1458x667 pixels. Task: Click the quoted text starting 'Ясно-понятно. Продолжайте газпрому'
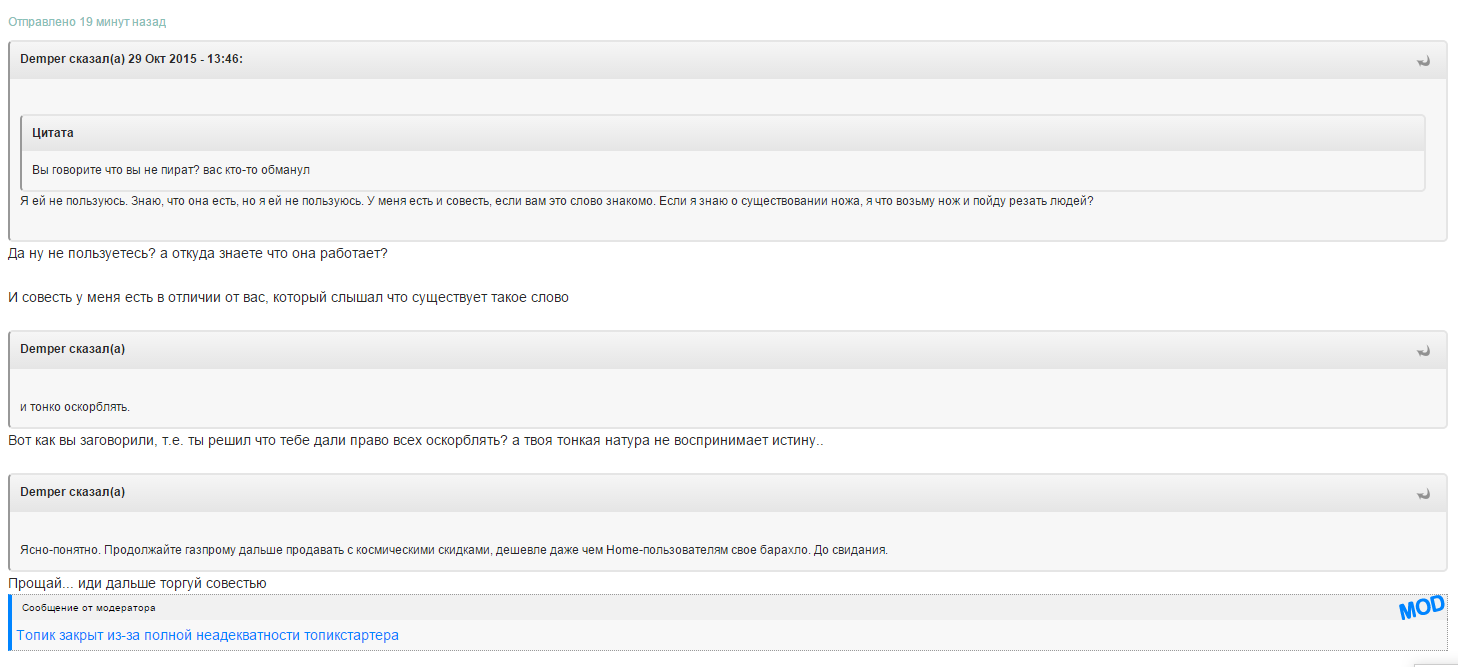point(454,550)
